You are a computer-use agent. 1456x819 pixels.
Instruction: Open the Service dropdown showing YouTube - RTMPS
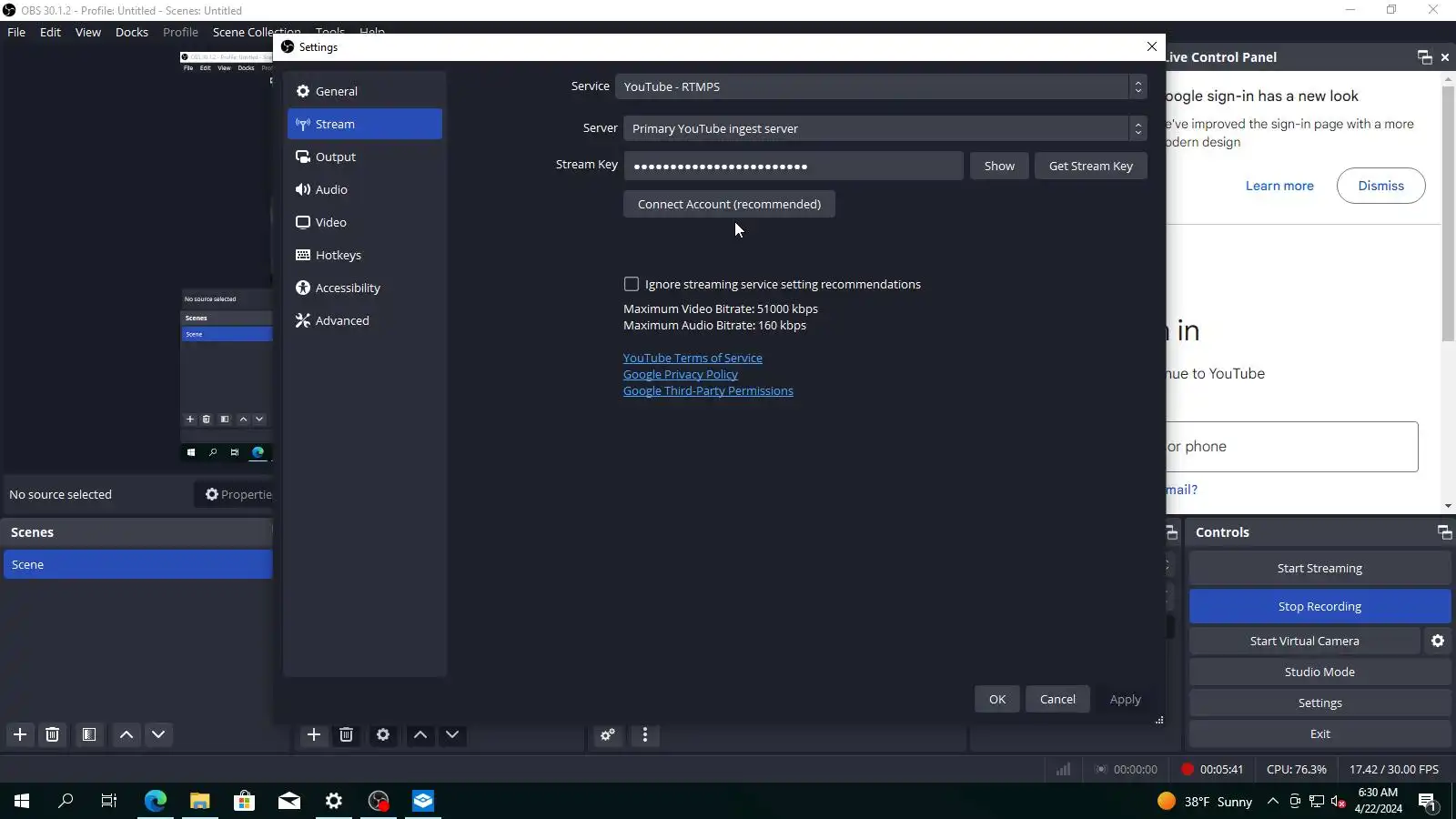(x=881, y=86)
